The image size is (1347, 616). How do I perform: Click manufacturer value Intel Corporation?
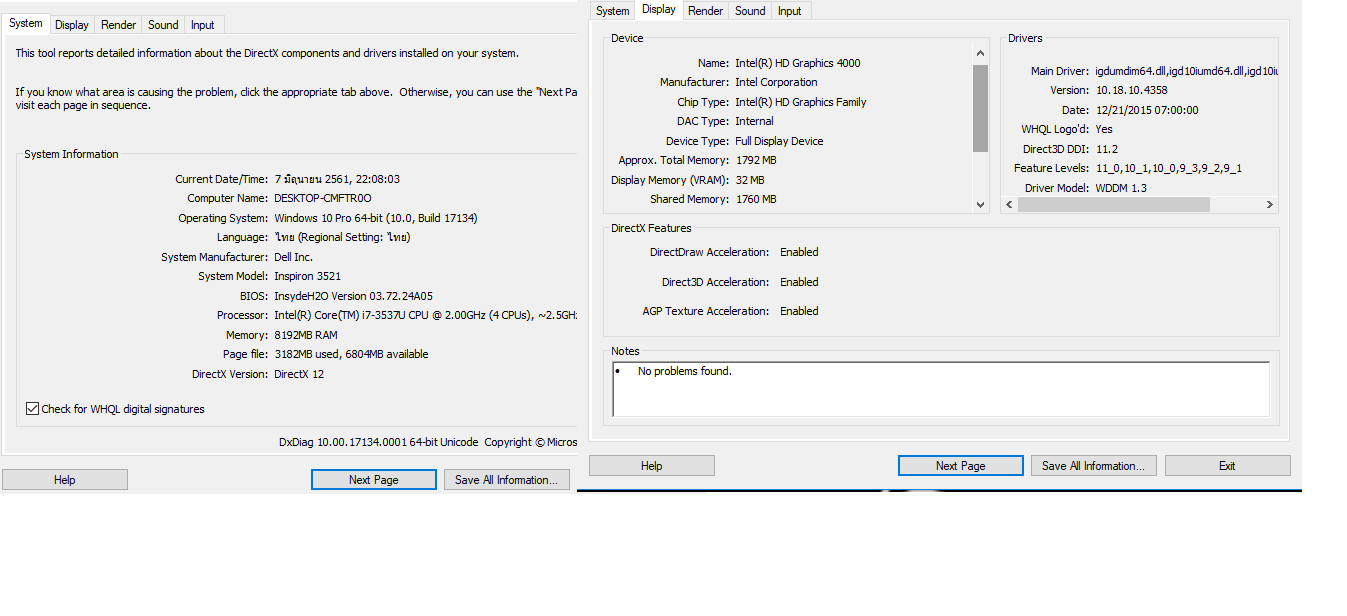776,82
